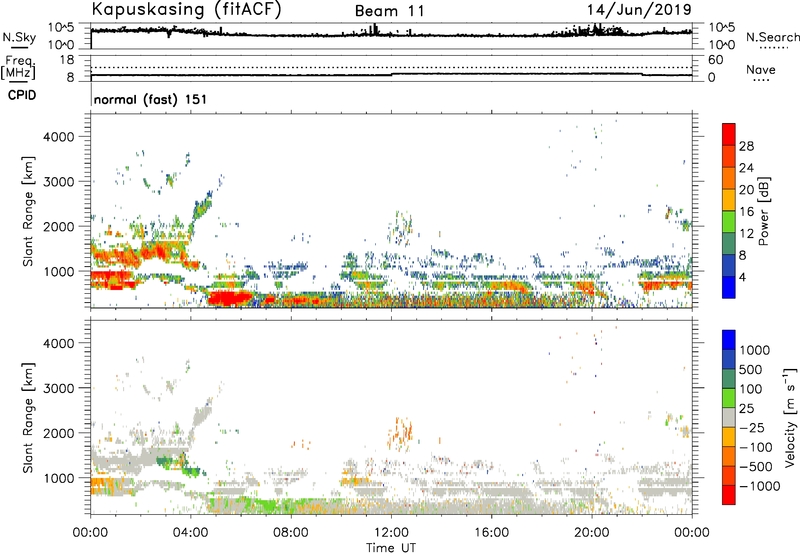Click the large red power patch near 05:30
Image resolution: width=800 pixels, height=554 pixels.
click(x=230, y=297)
